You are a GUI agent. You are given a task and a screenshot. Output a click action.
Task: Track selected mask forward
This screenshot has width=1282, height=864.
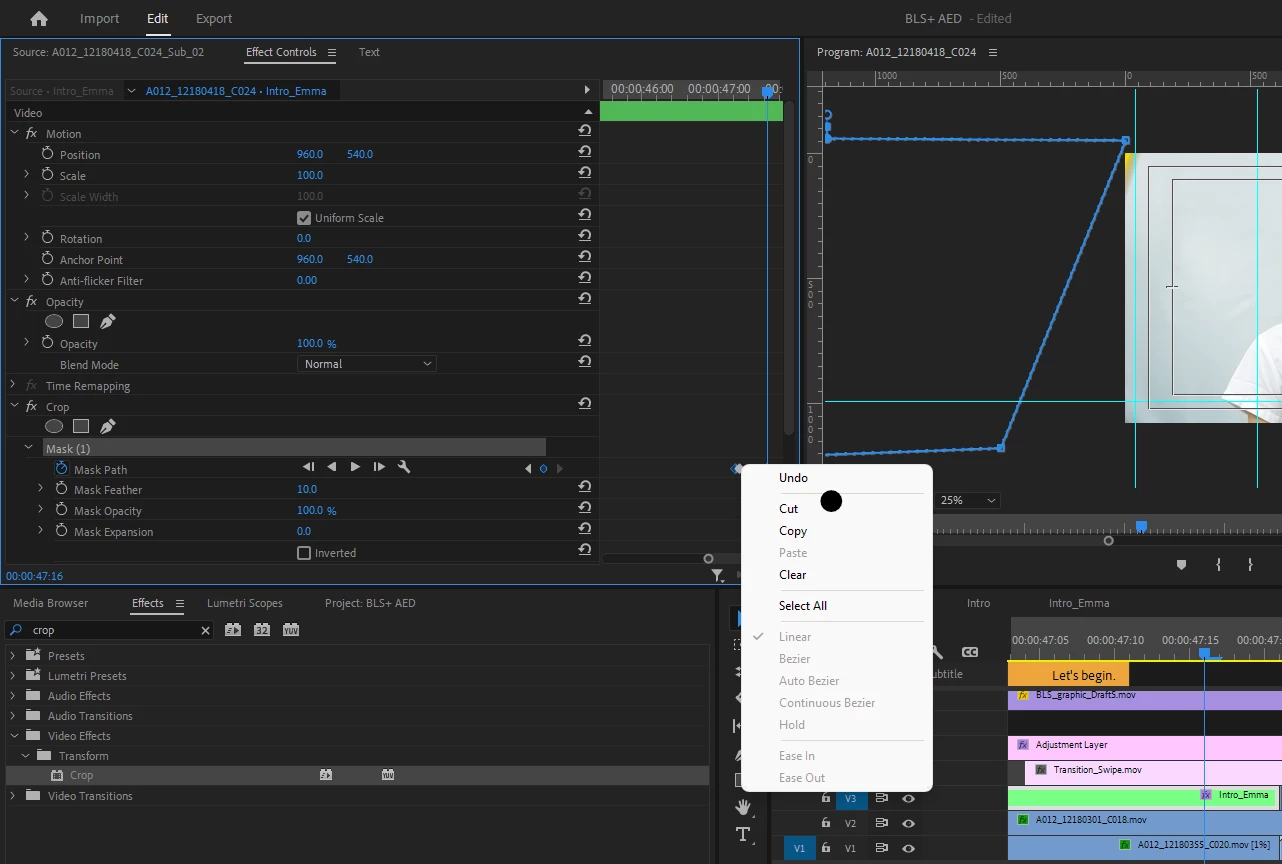[x=355, y=467]
